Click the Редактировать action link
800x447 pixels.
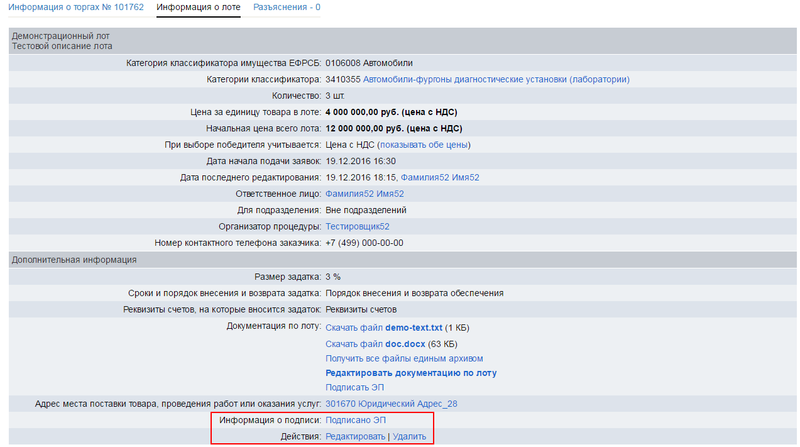click(356, 436)
